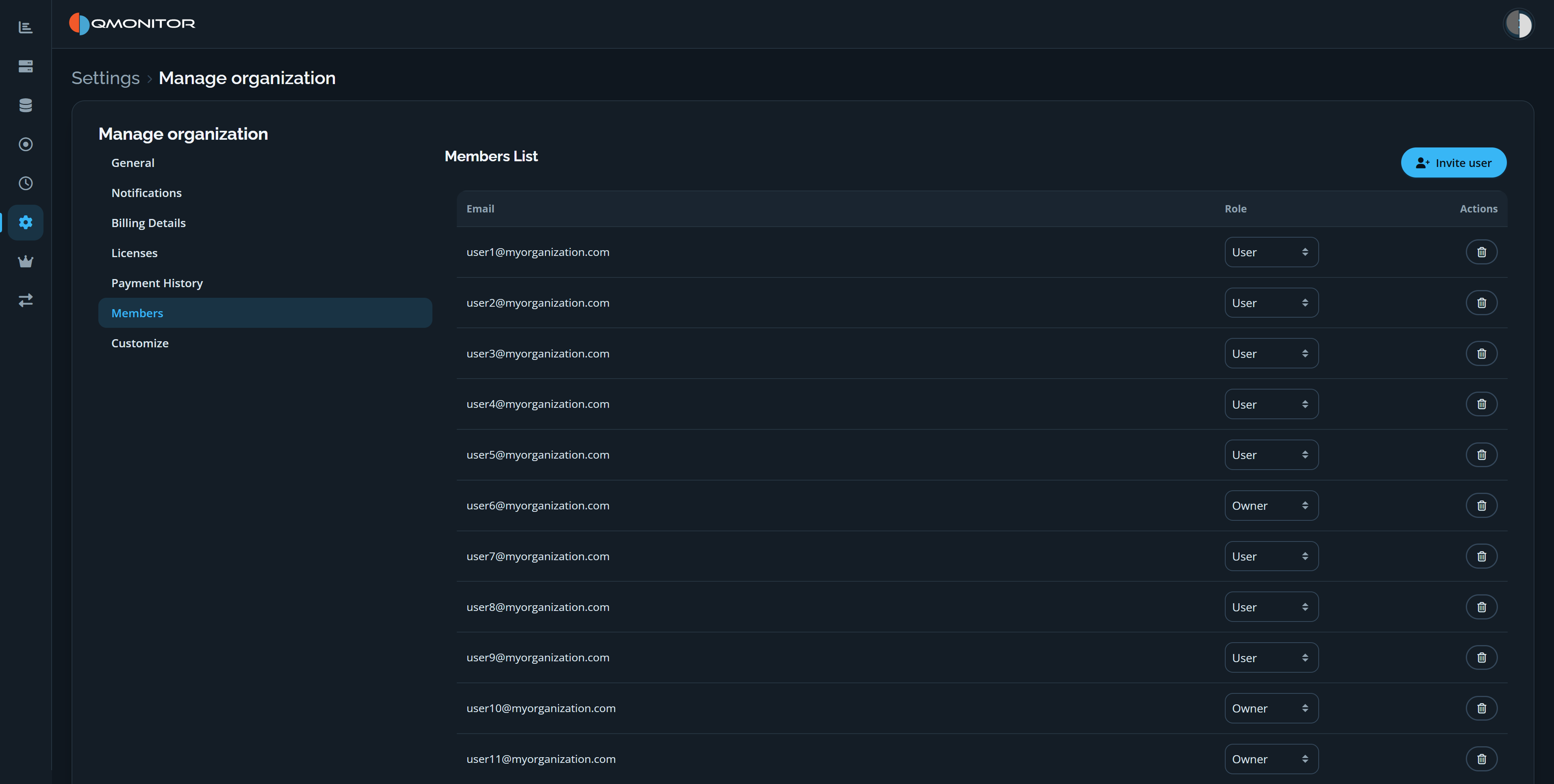Open the servers sidebar icon
1554x784 pixels.
(x=25, y=66)
